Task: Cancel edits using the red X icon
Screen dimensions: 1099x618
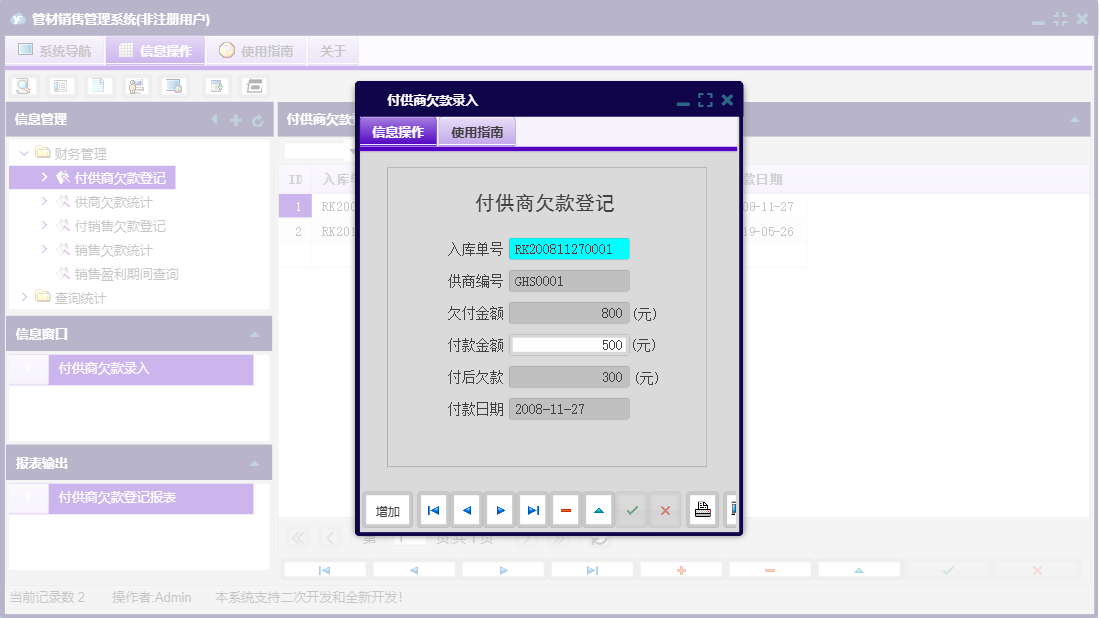Action: point(664,510)
